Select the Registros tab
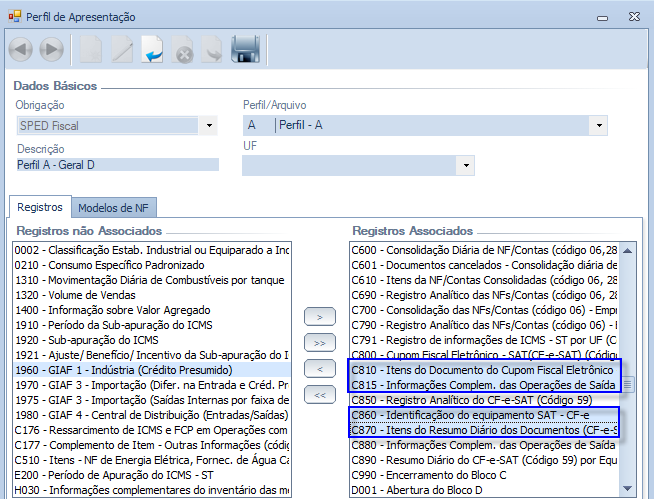 click(39, 207)
